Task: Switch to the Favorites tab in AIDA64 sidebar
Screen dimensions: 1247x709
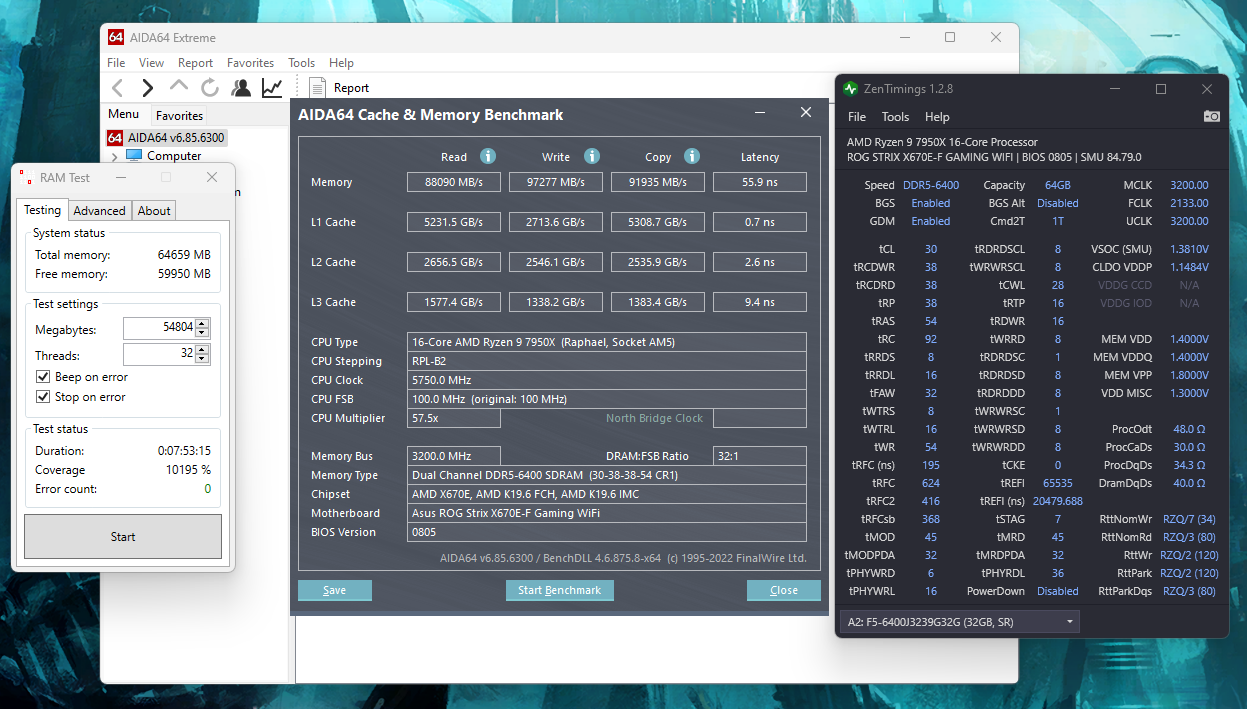Action: (179, 115)
